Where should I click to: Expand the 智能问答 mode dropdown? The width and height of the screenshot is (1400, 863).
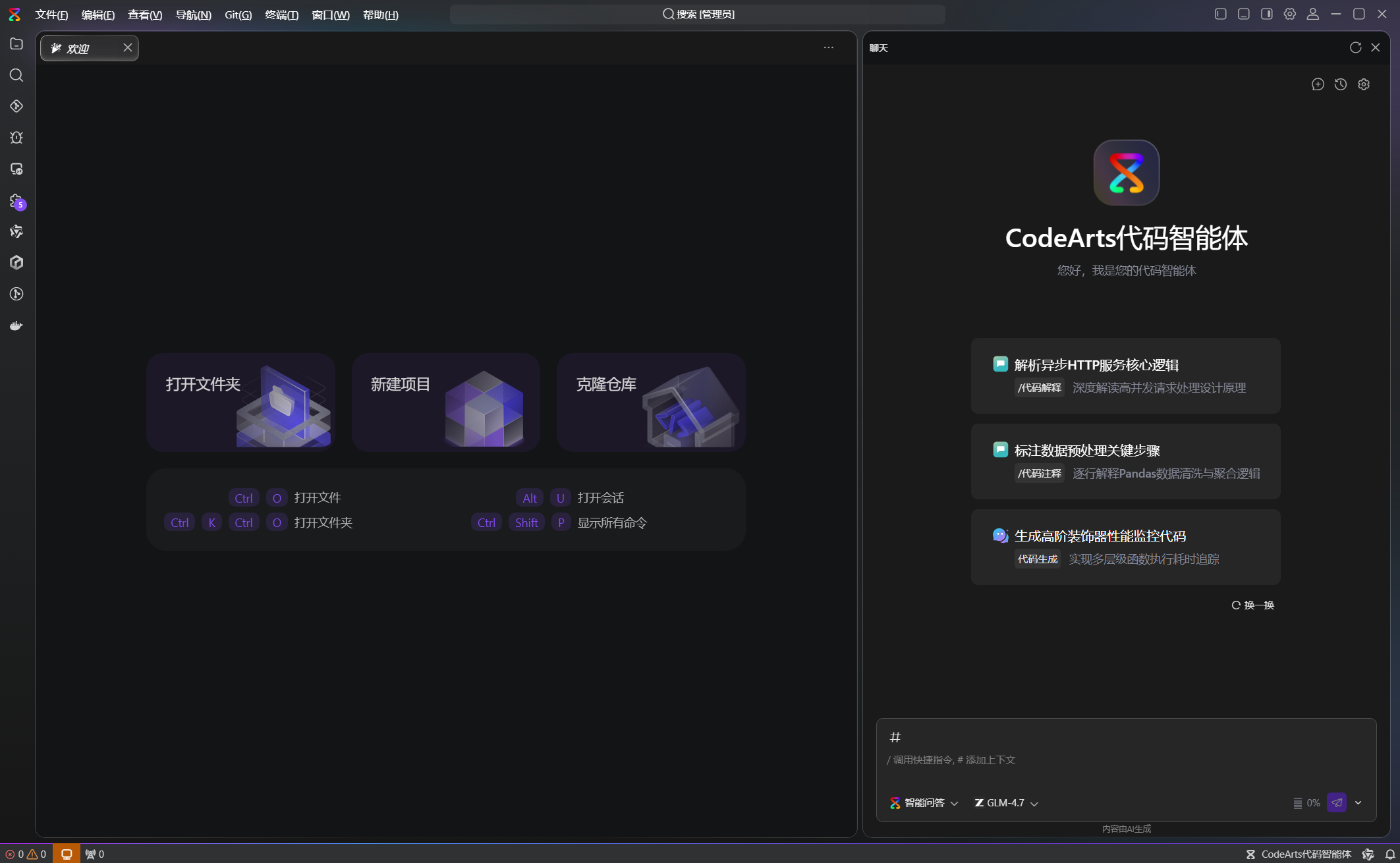pyautogui.click(x=924, y=802)
